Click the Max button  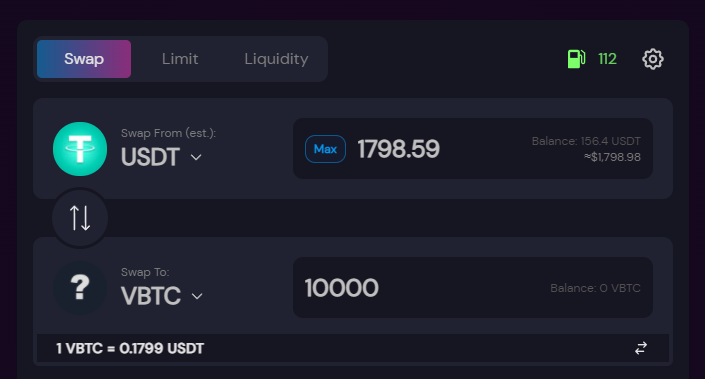click(x=325, y=149)
